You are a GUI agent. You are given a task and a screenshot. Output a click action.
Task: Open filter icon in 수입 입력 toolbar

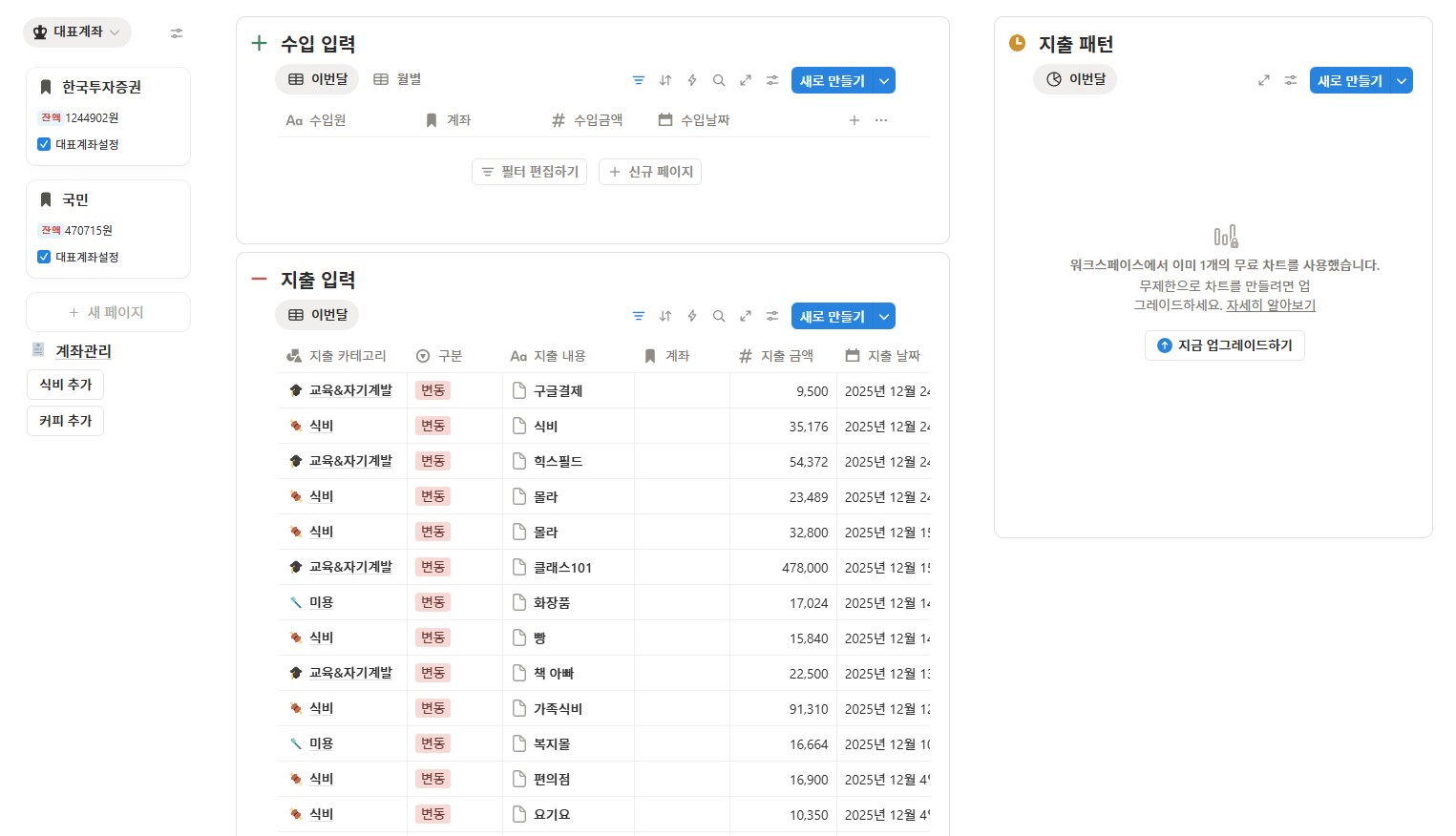(639, 80)
